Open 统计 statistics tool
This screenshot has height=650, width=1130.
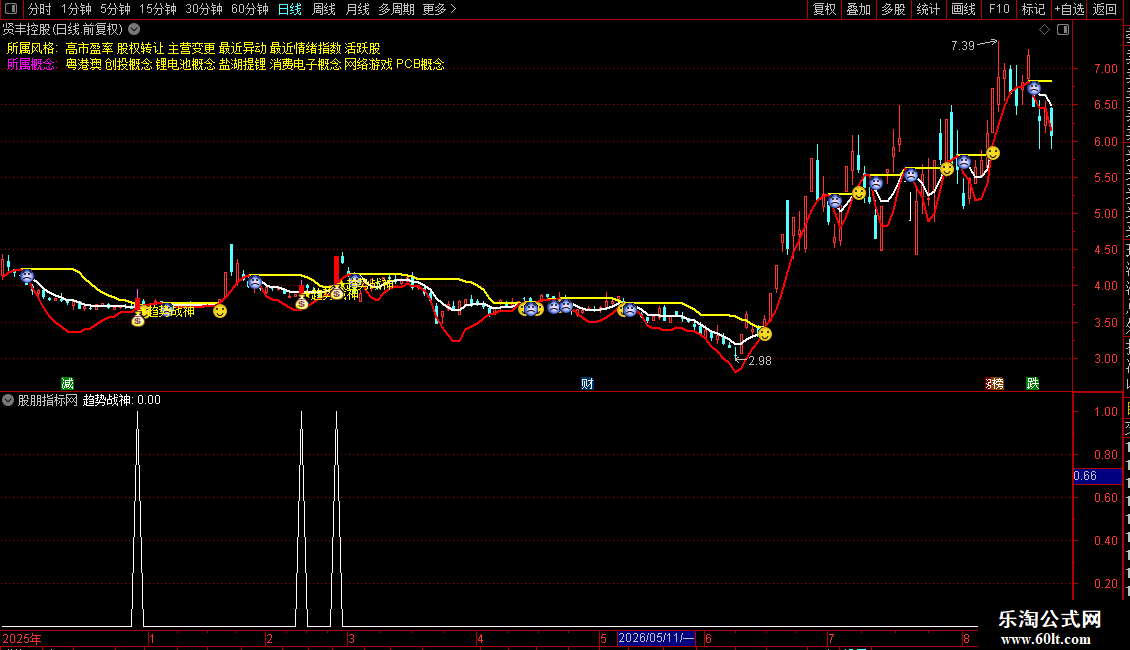point(927,9)
